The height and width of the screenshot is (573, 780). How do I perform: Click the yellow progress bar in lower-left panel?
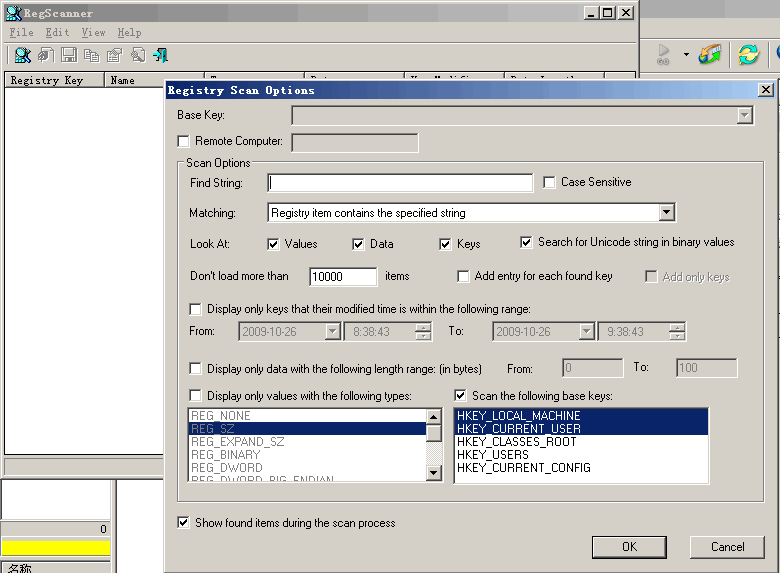[56, 548]
